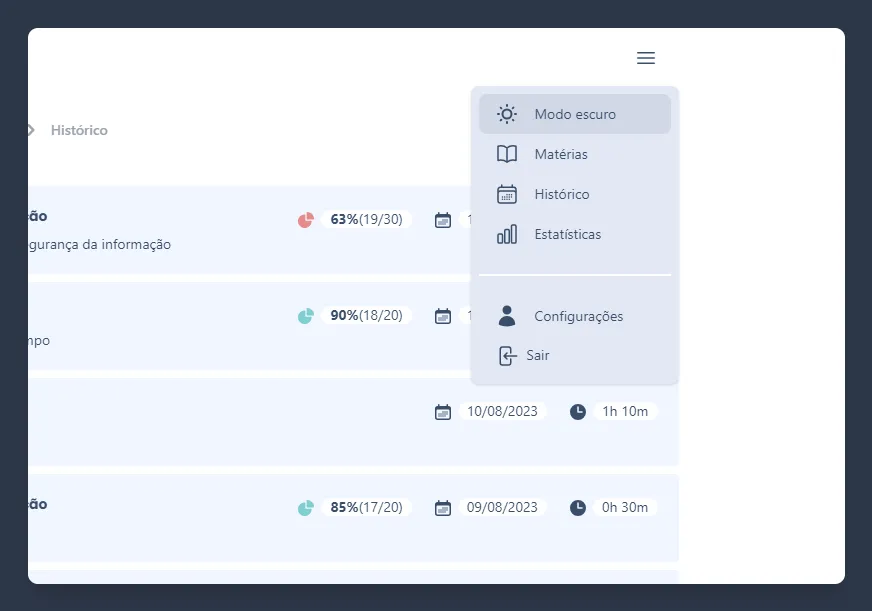Click calendar icon beside 09/08/2023
Screen dimensions: 872x611
pyautogui.click(x=443, y=507)
